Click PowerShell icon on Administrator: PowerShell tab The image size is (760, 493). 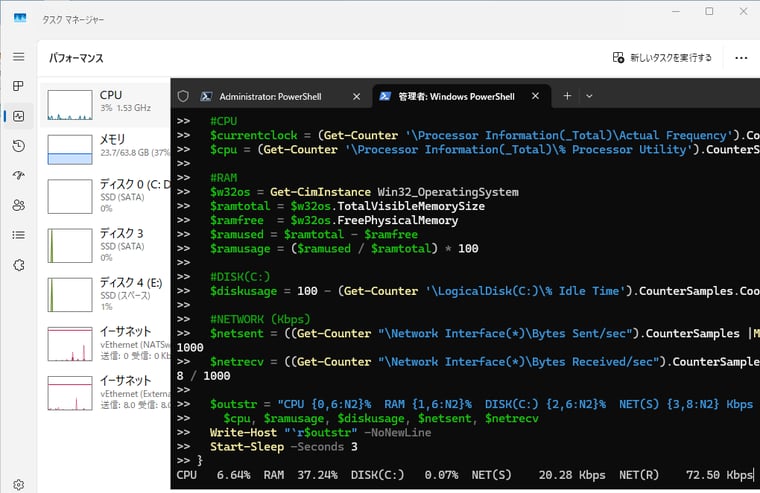[206, 96]
